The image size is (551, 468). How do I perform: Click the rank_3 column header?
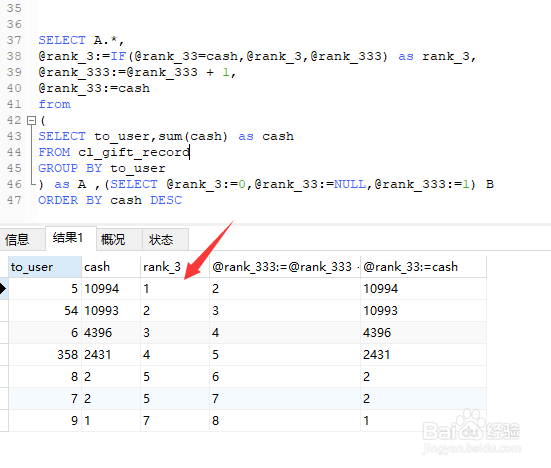point(175,267)
